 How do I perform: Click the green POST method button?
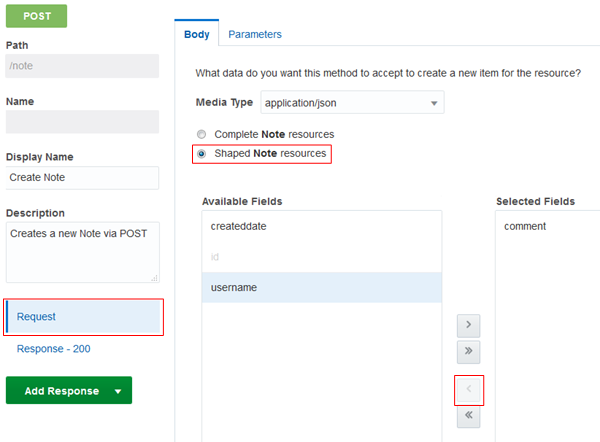pos(37,16)
